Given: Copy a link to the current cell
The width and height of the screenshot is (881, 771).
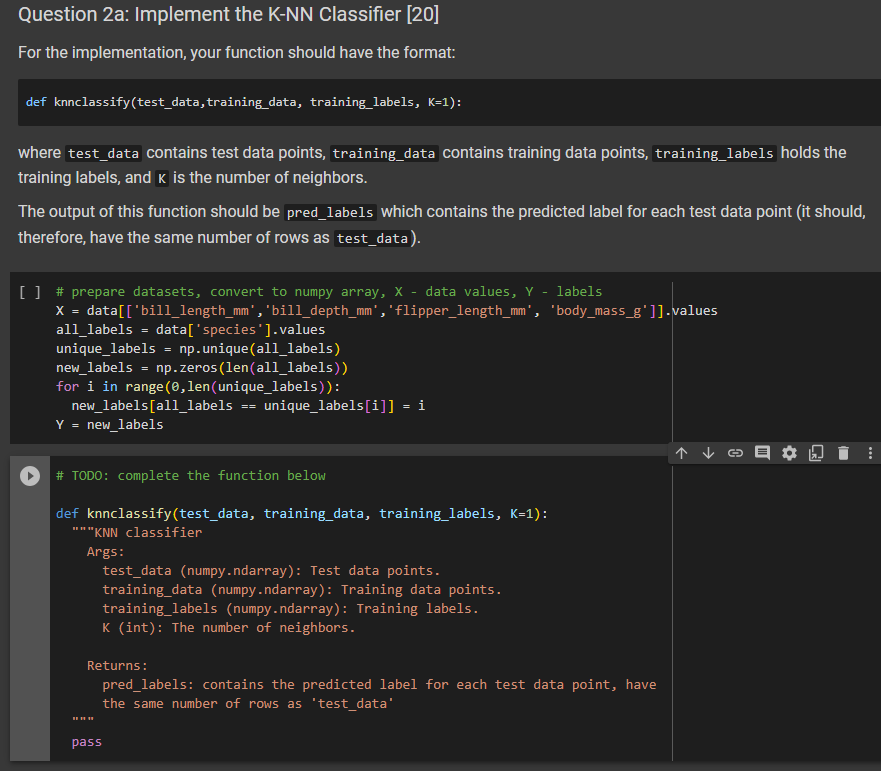Looking at the screenshot, I should [x=735, y=453].
